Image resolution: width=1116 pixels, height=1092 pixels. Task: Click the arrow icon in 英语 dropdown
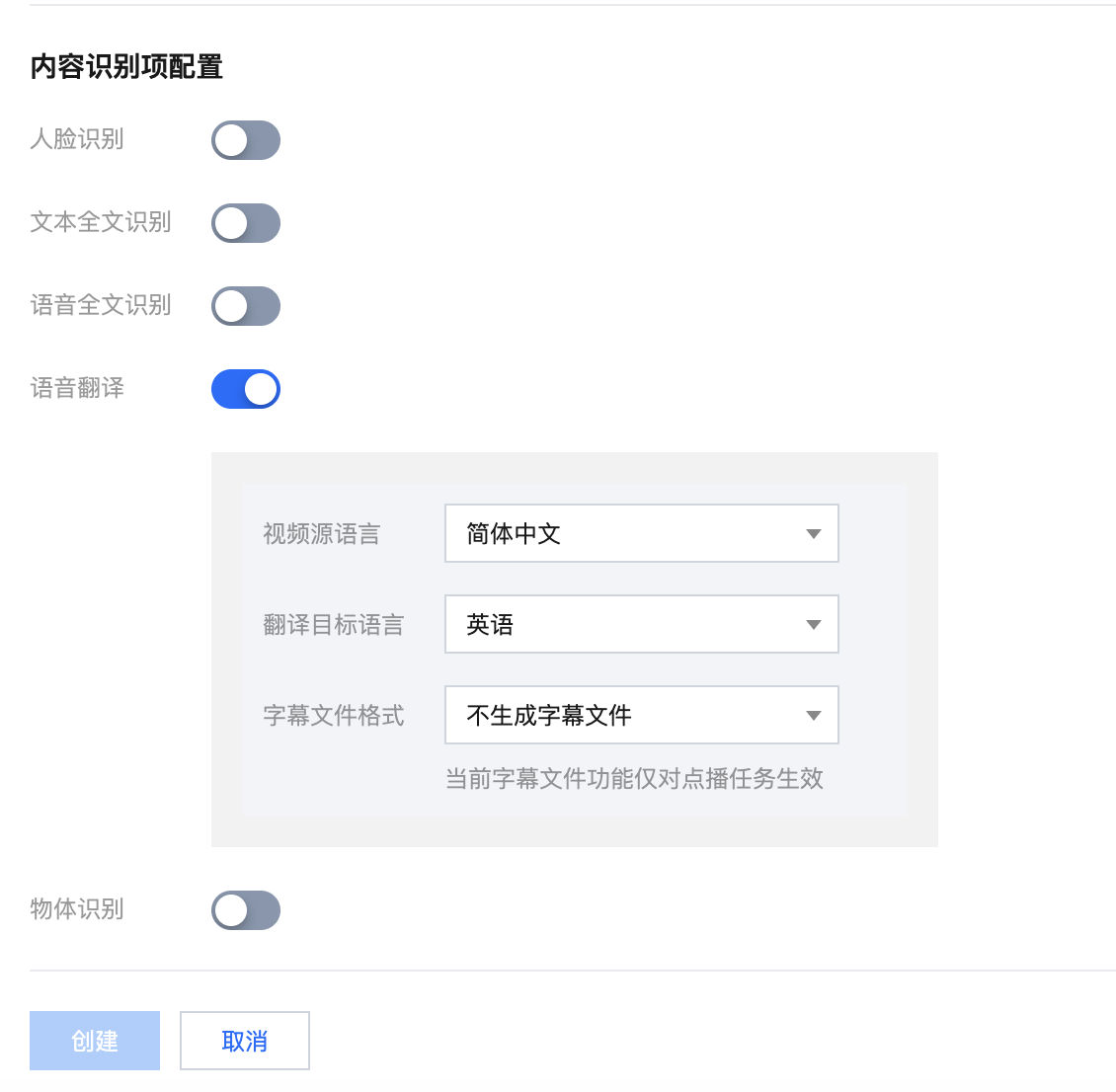point(814,625)
